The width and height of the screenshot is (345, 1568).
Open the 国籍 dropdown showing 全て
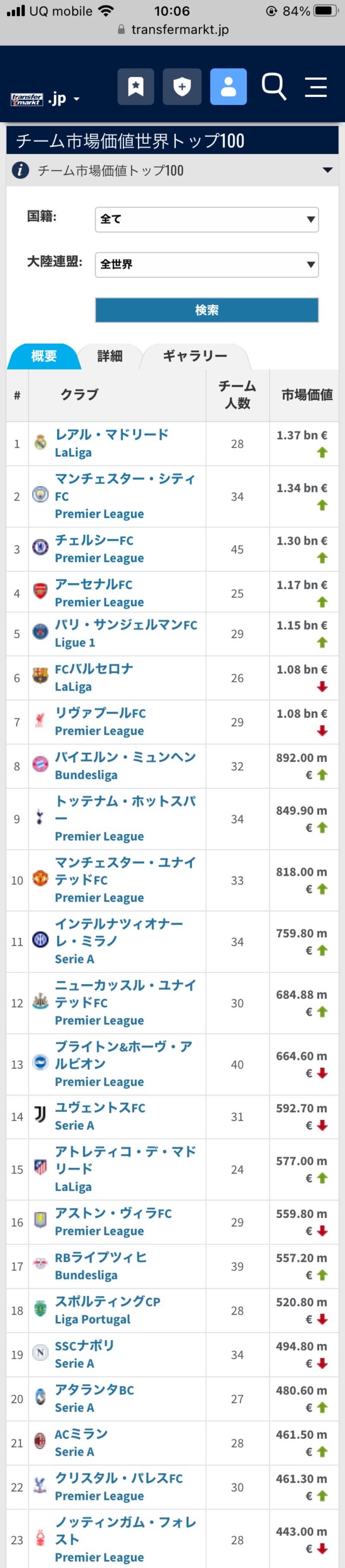(207, 219)
